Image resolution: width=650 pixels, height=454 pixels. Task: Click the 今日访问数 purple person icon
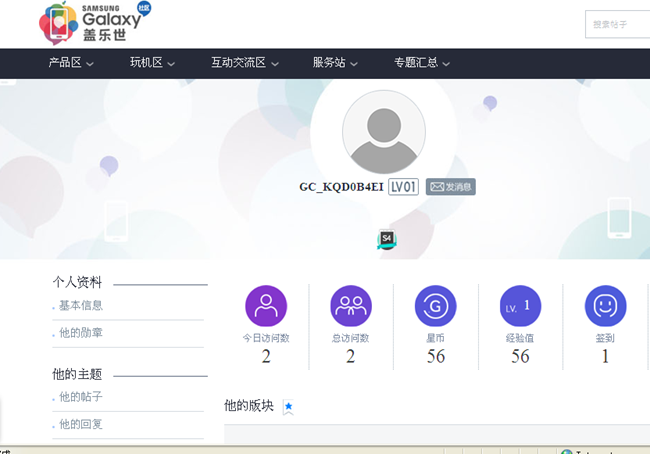click(x=266, y=306)
